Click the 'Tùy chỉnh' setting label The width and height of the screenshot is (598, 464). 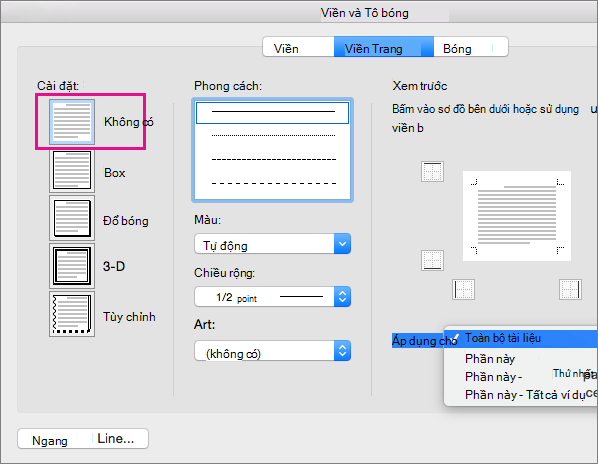[x=129, y=317]
